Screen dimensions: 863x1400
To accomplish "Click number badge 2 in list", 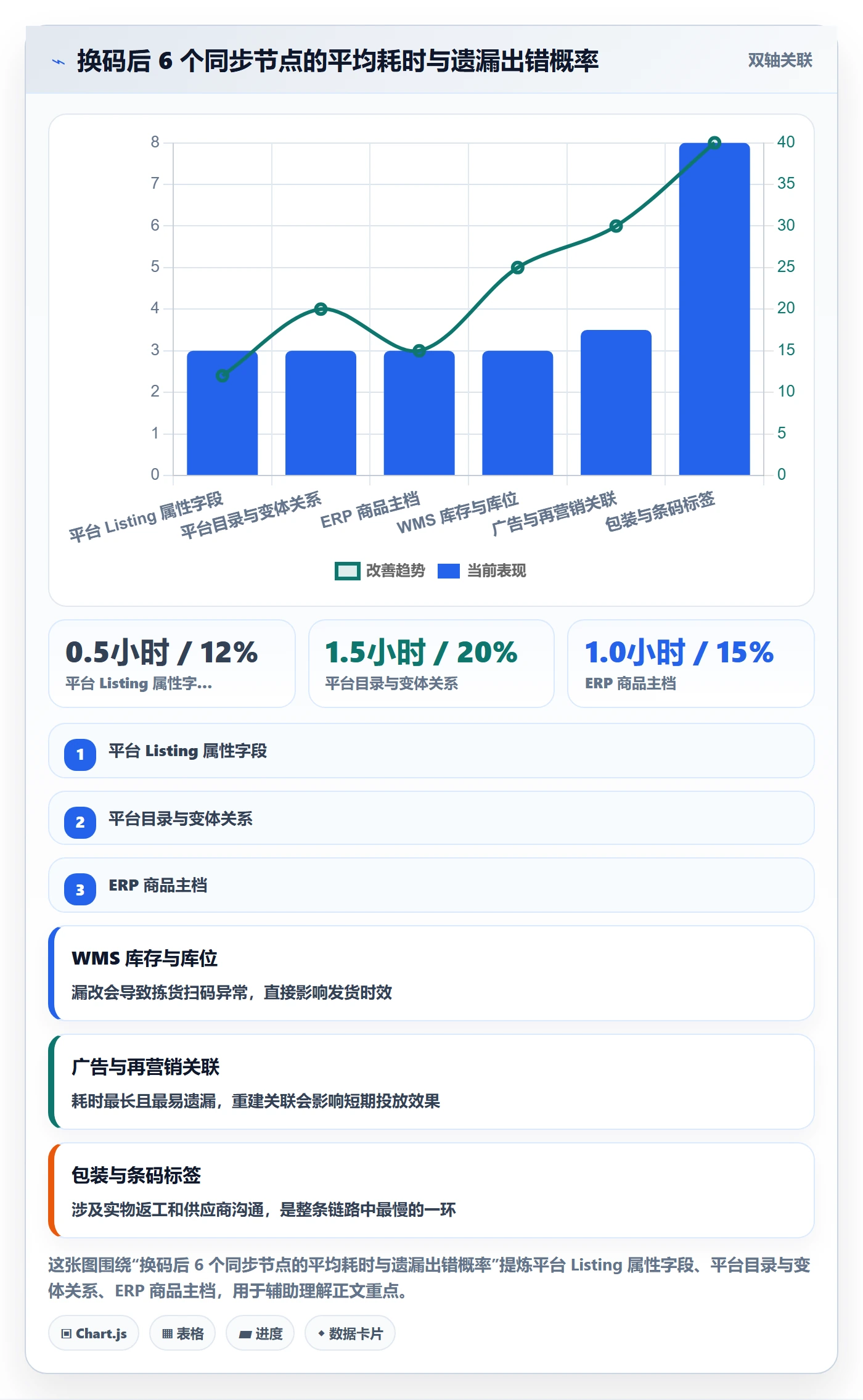I will (x=80, y=822).
